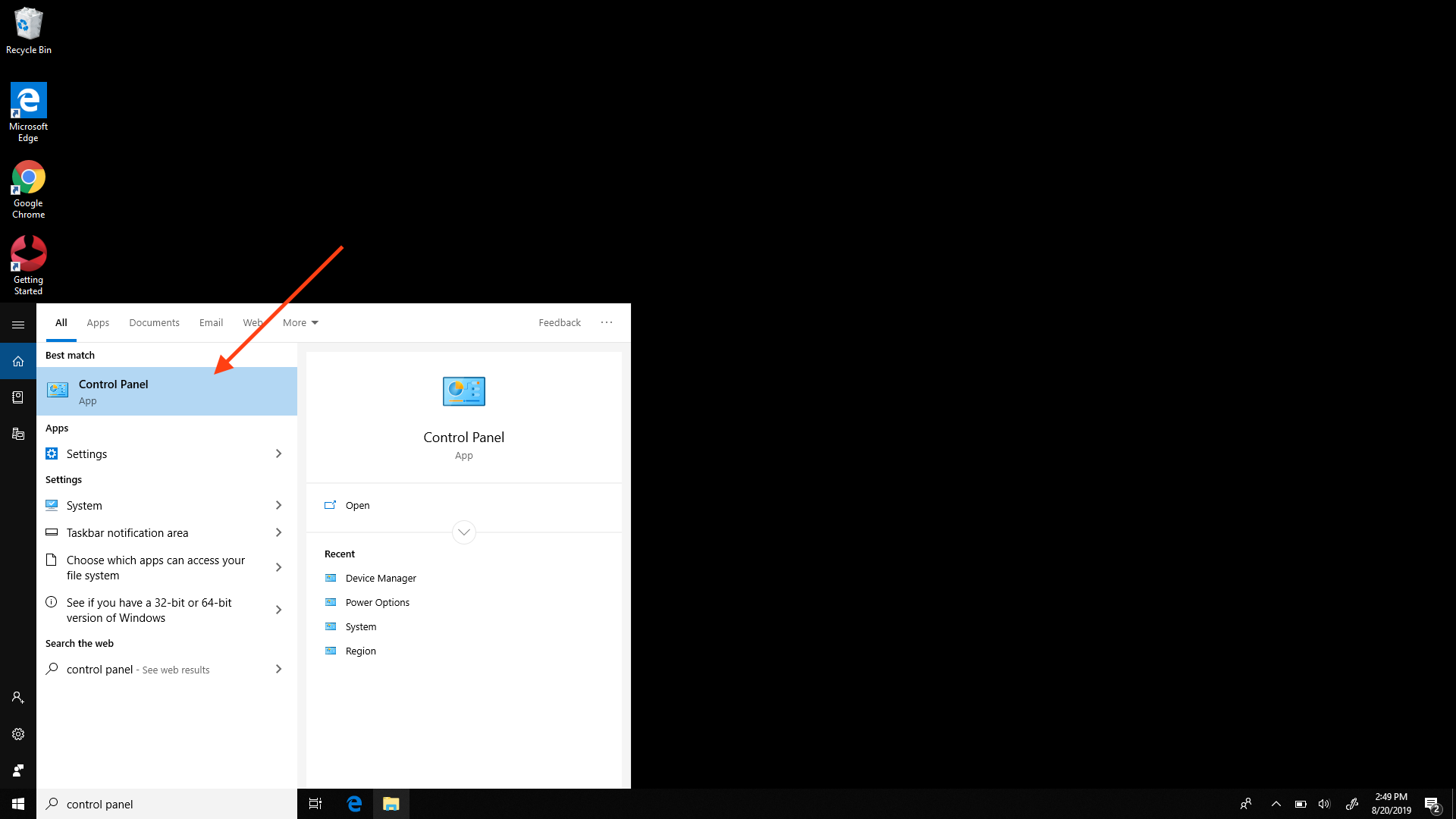
Task: Open the Action Center notifications icon
Action: (1432, 804)
